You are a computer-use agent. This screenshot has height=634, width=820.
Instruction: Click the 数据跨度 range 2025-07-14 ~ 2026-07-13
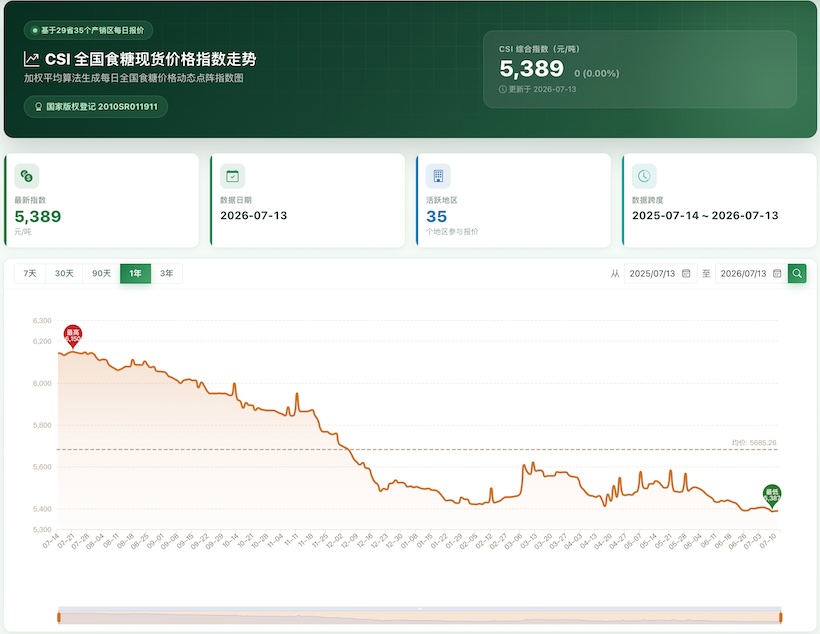pos(705,216)
